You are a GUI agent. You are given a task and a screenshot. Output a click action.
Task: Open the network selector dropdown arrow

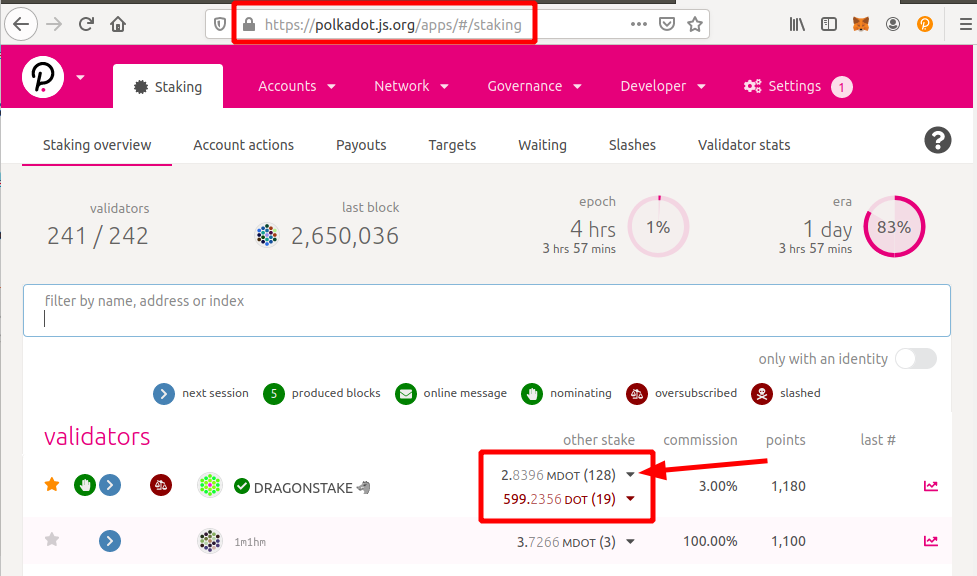coord(80,77)
